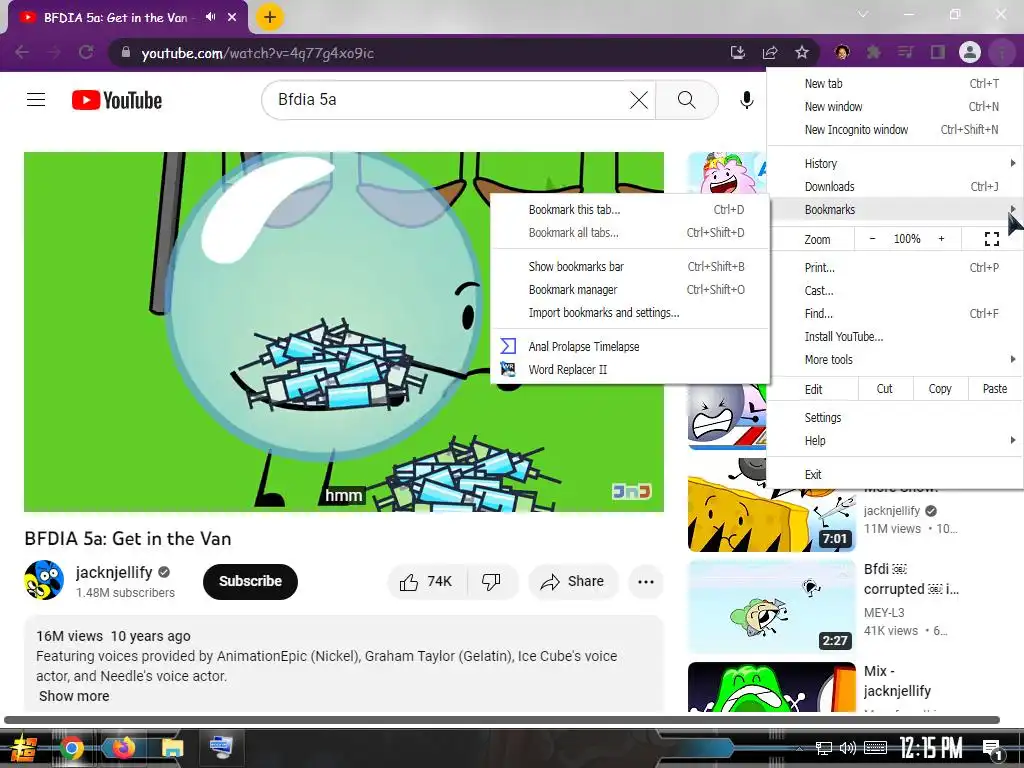
Task: Go back with the back arrow
Action: point(22,52)
